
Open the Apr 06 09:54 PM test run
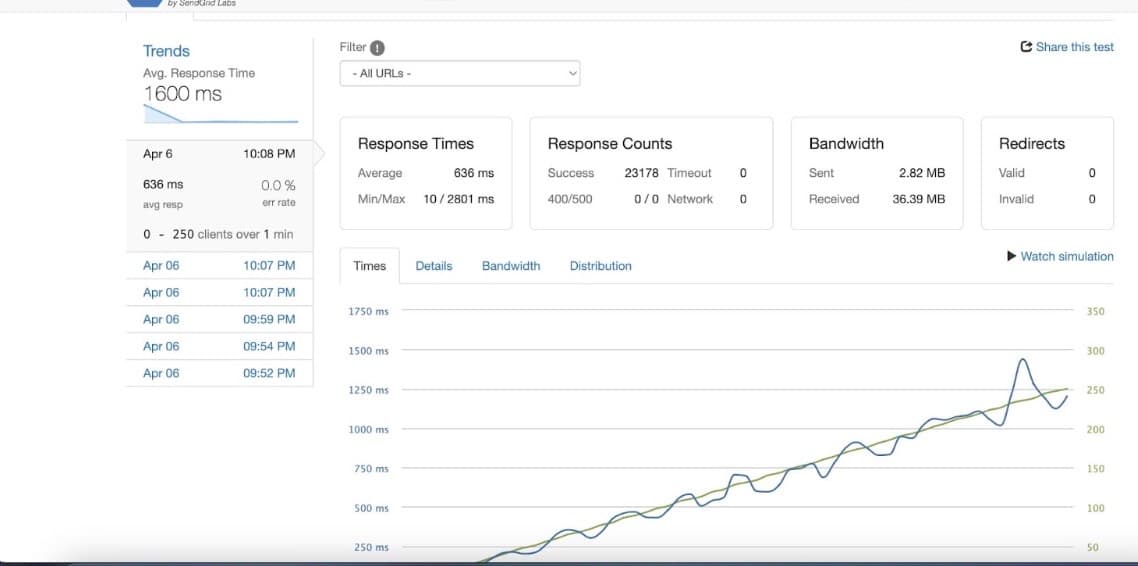219,346
